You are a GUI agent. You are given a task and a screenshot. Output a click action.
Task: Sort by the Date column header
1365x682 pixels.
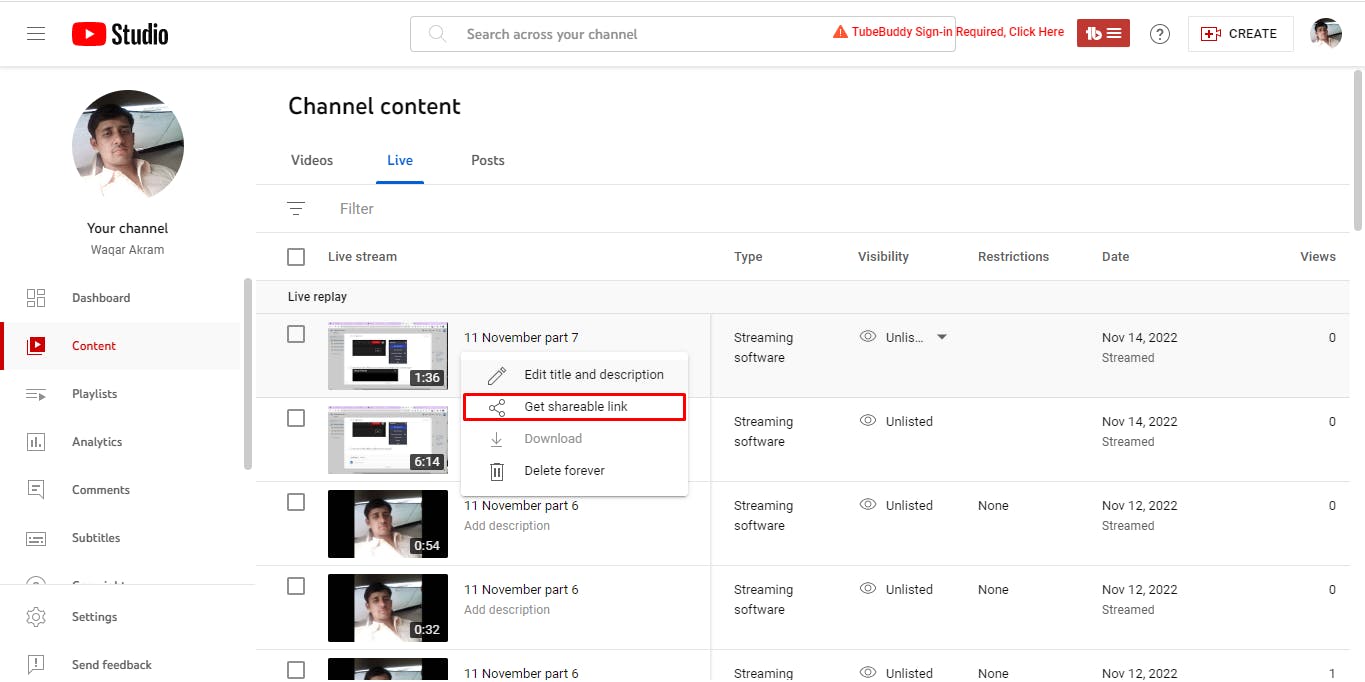click(1115, 257)
